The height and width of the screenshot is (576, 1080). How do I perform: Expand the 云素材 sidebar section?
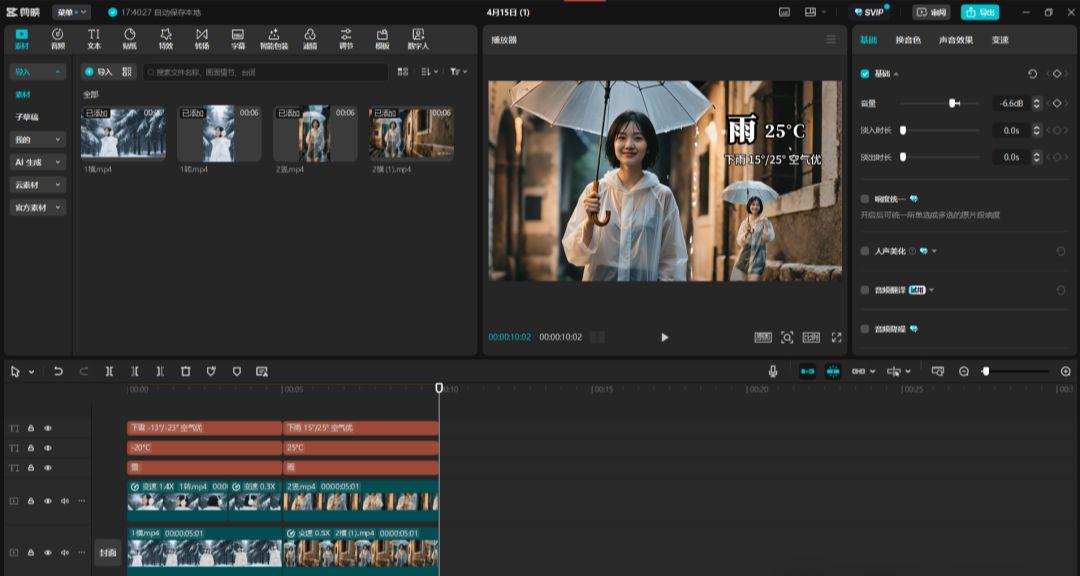[38, 185]
